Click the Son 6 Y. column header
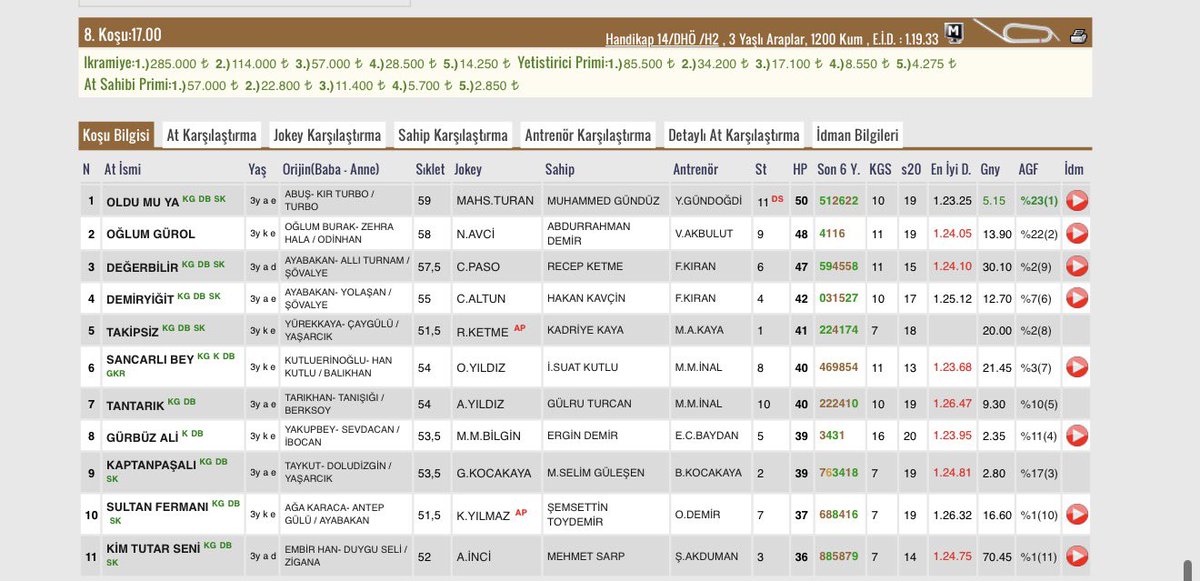The width and height of the screenshot is (1200, 581). [x=839, y=170]
